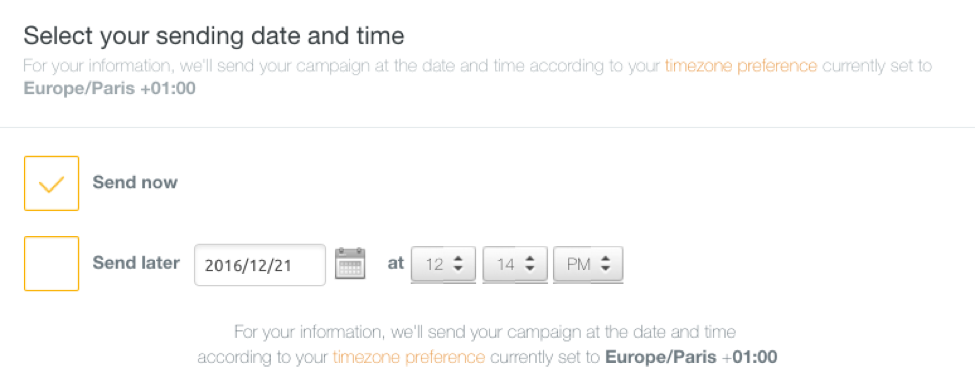Enable the Send later checkbox

click(52, 264)
